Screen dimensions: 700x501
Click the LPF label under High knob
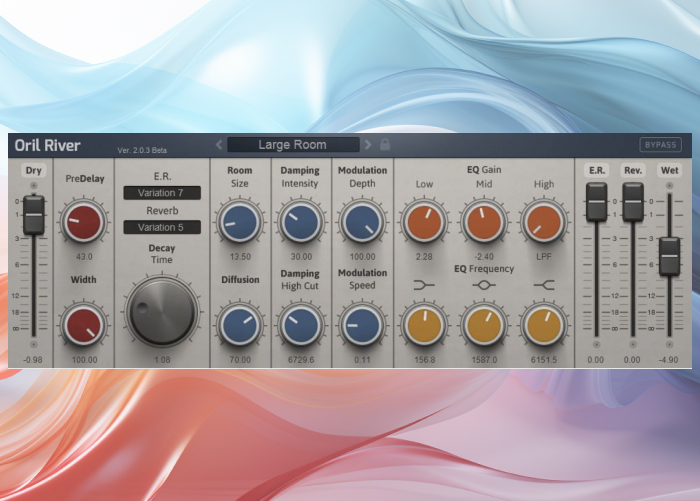[x=544, y=257]
